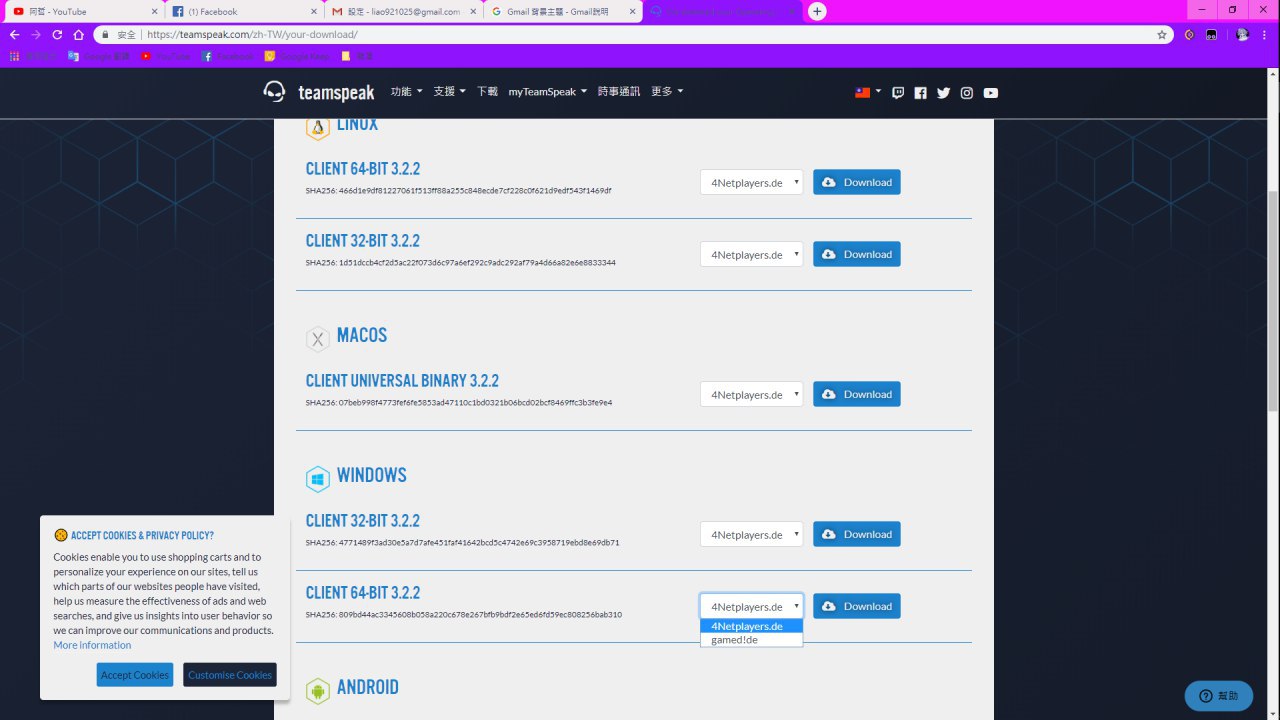Click the page vertical scrollbar thumb

(1273, 300)
